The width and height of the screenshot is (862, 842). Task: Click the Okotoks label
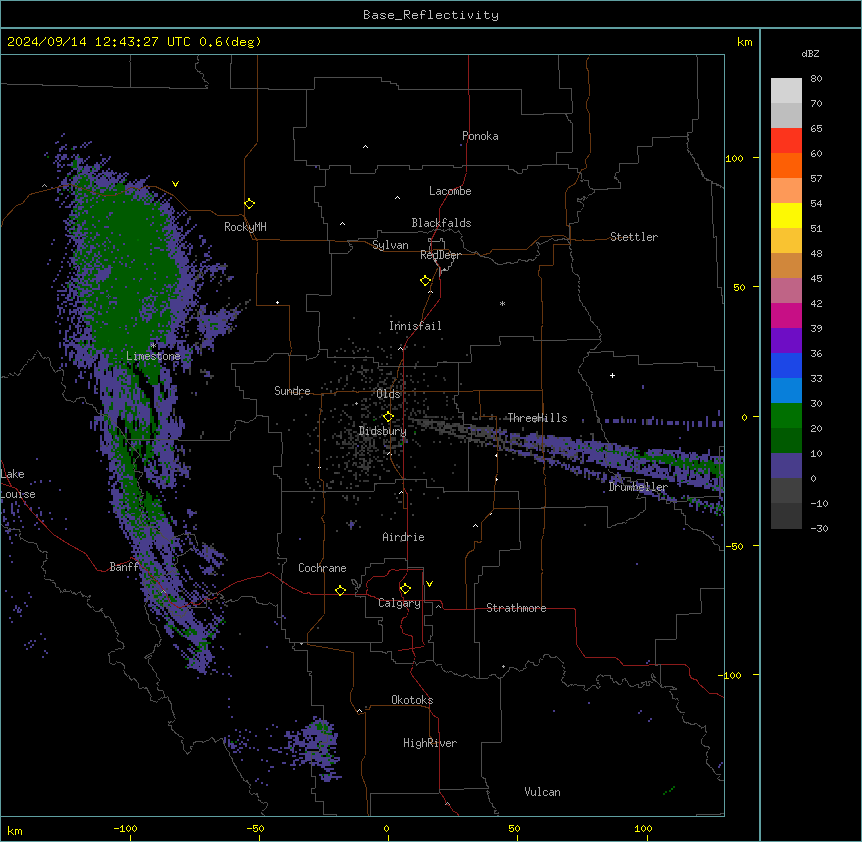(x=412, y=700)
